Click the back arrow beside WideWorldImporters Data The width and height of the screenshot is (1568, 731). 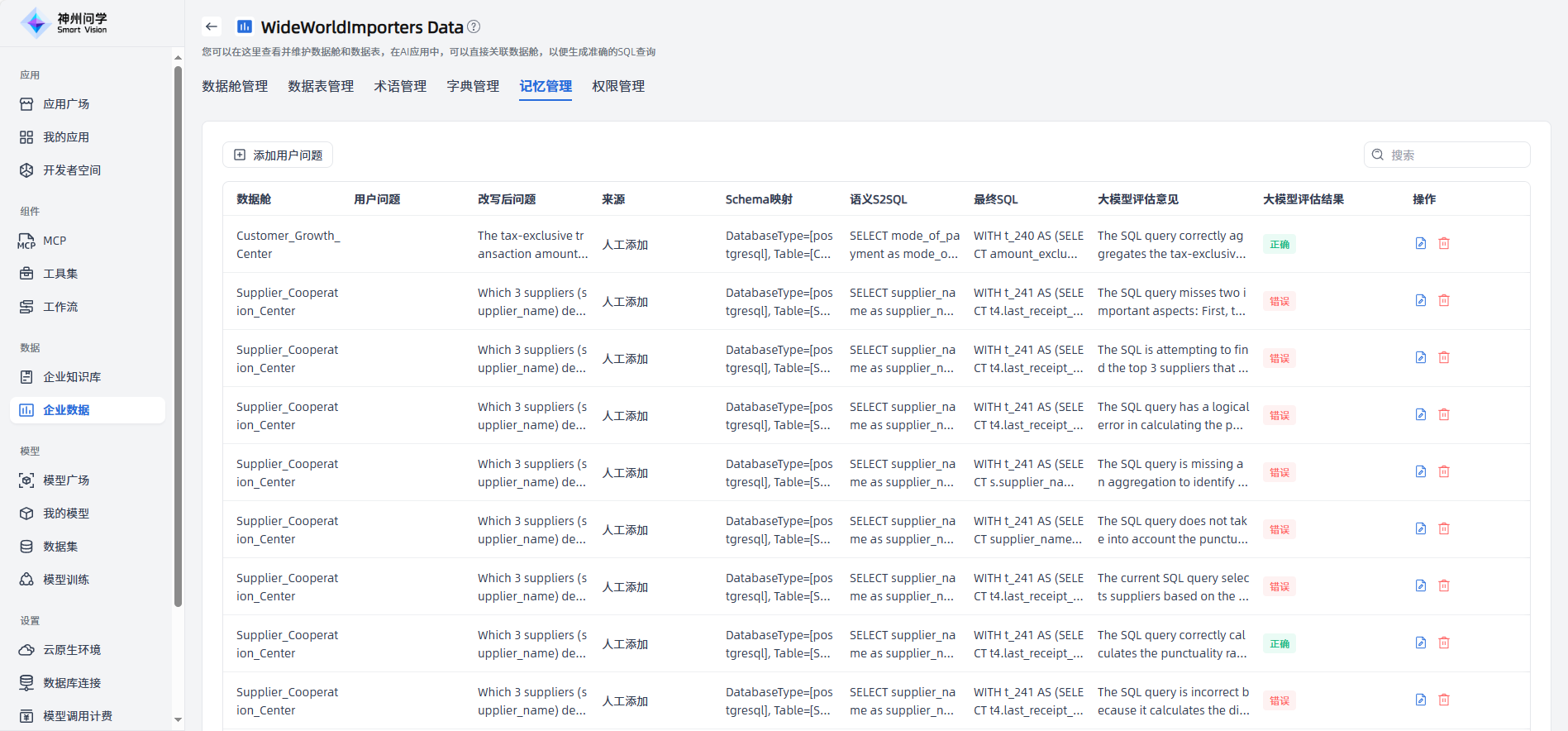pyautogui.click(x=212, y=26)
